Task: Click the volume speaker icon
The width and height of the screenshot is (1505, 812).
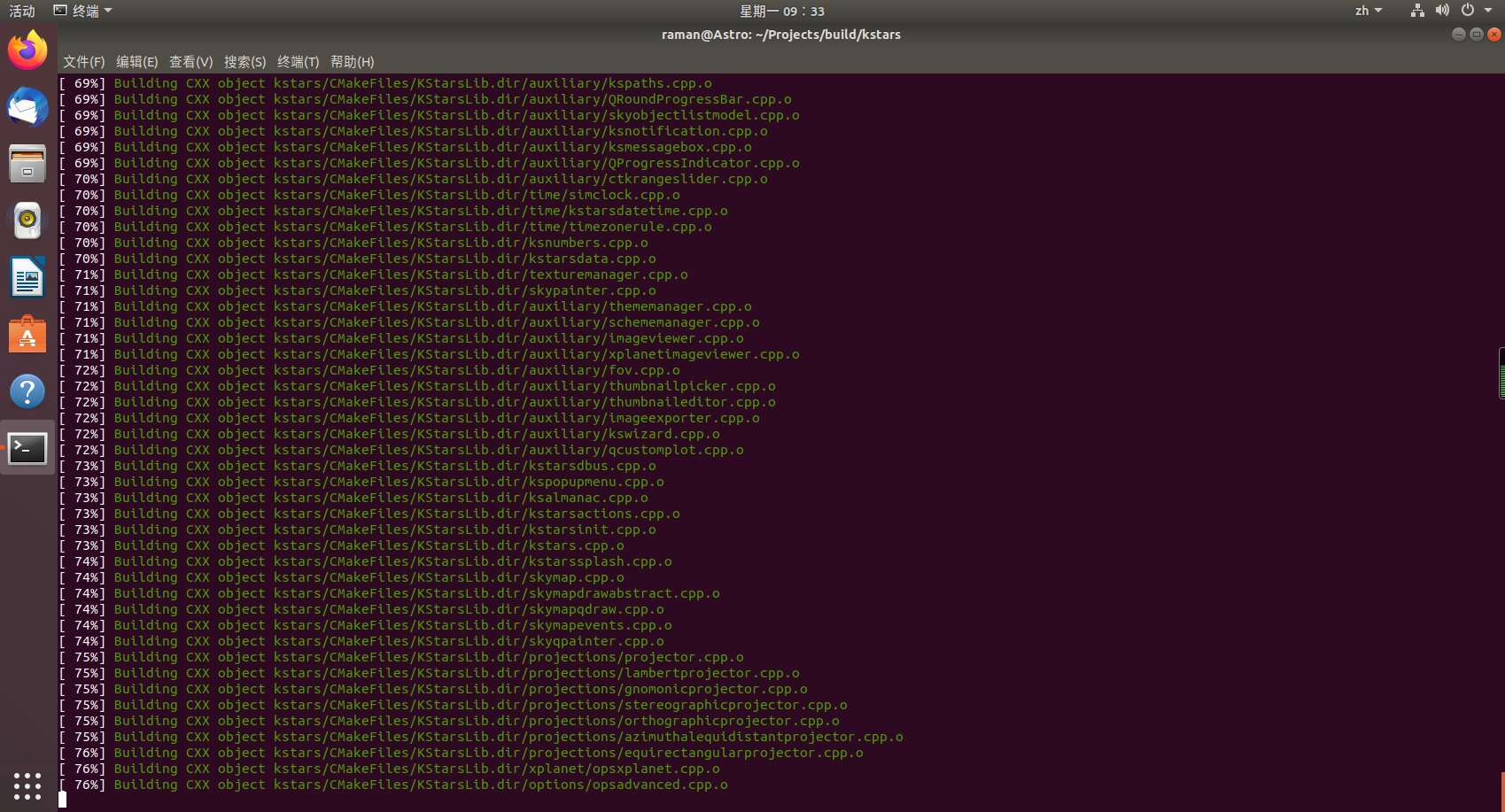Action: 1442,11
